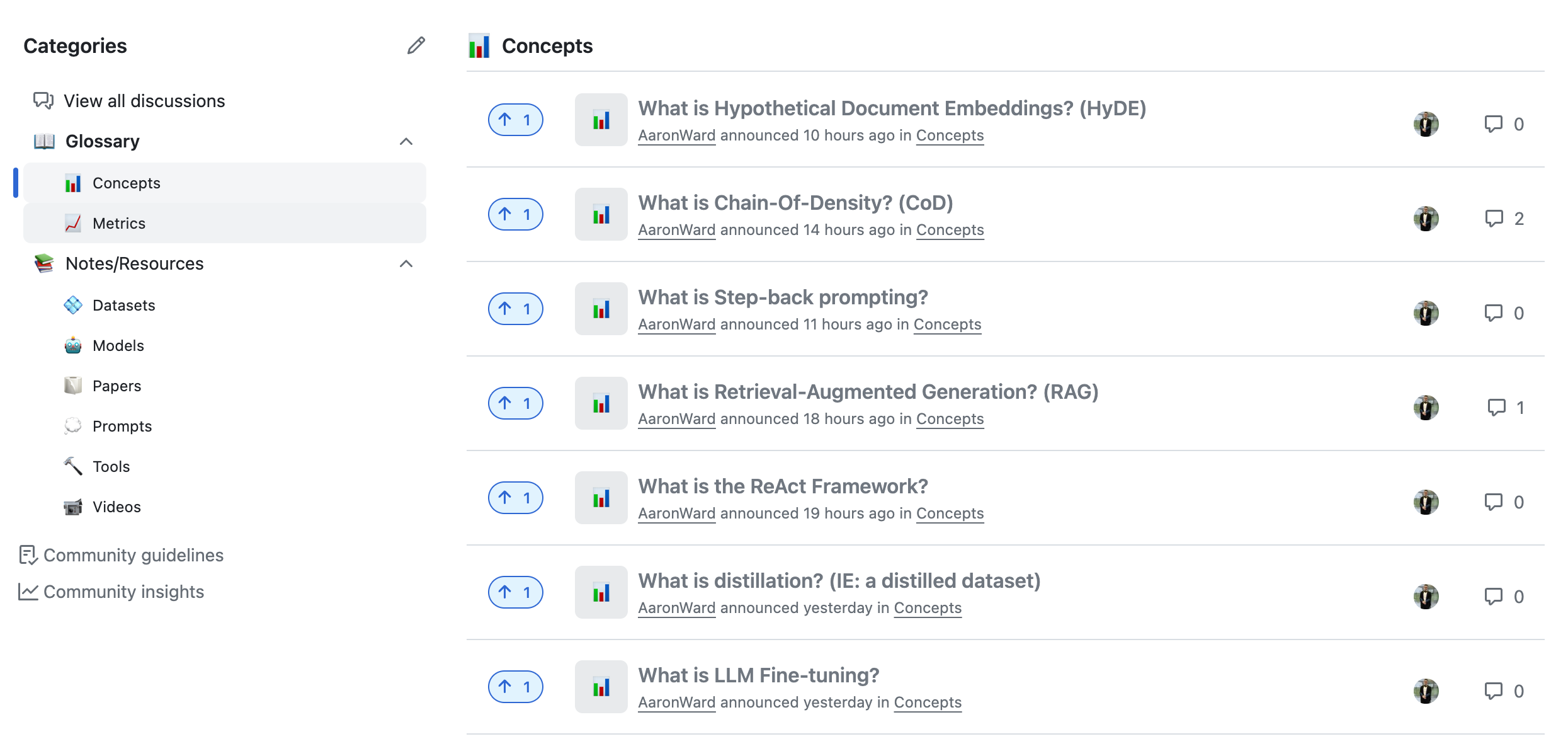Click AaronWard author link under distillation post

click(x=676, y=608)
